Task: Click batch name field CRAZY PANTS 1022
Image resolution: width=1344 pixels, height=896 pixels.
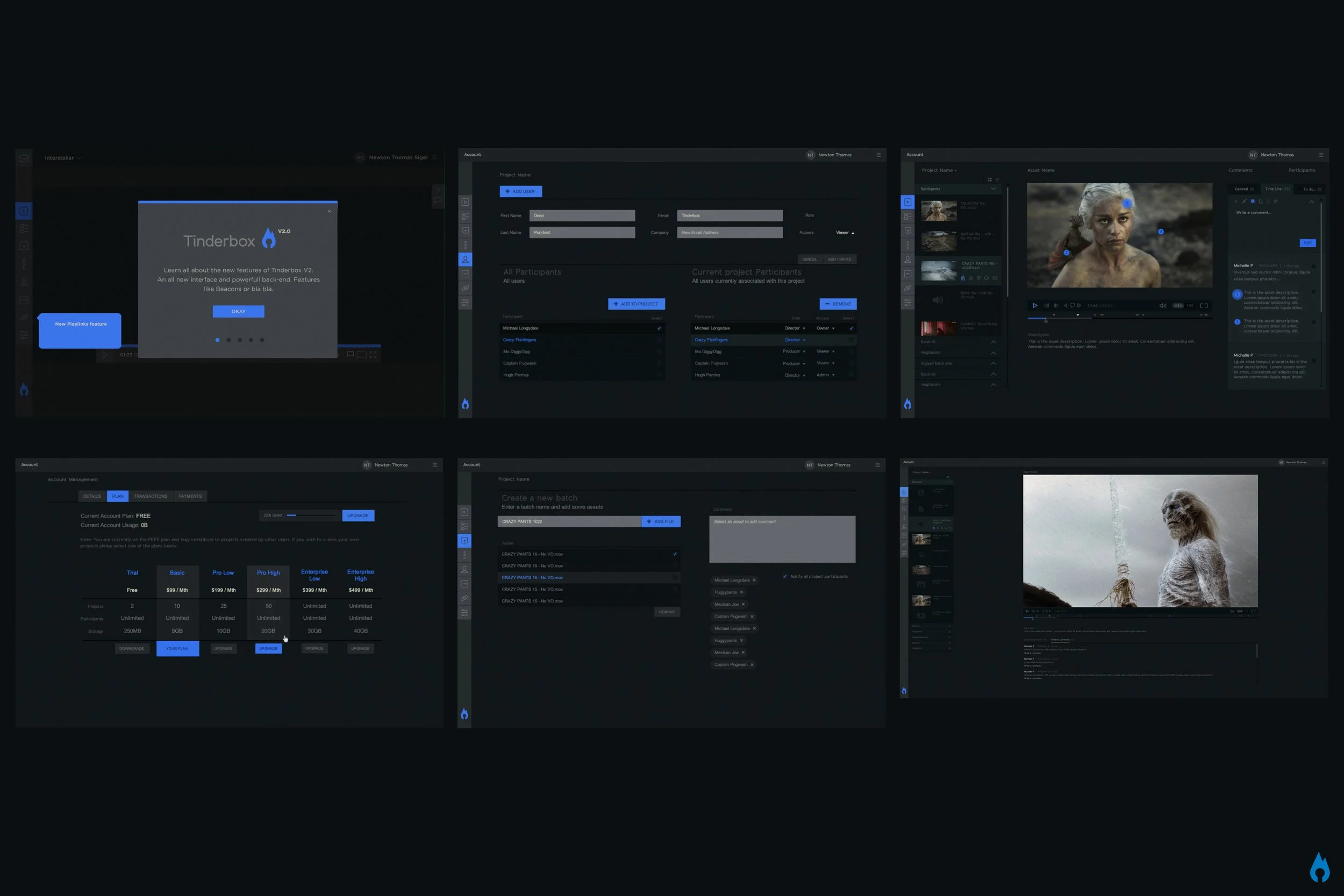Action: point(569,522)
